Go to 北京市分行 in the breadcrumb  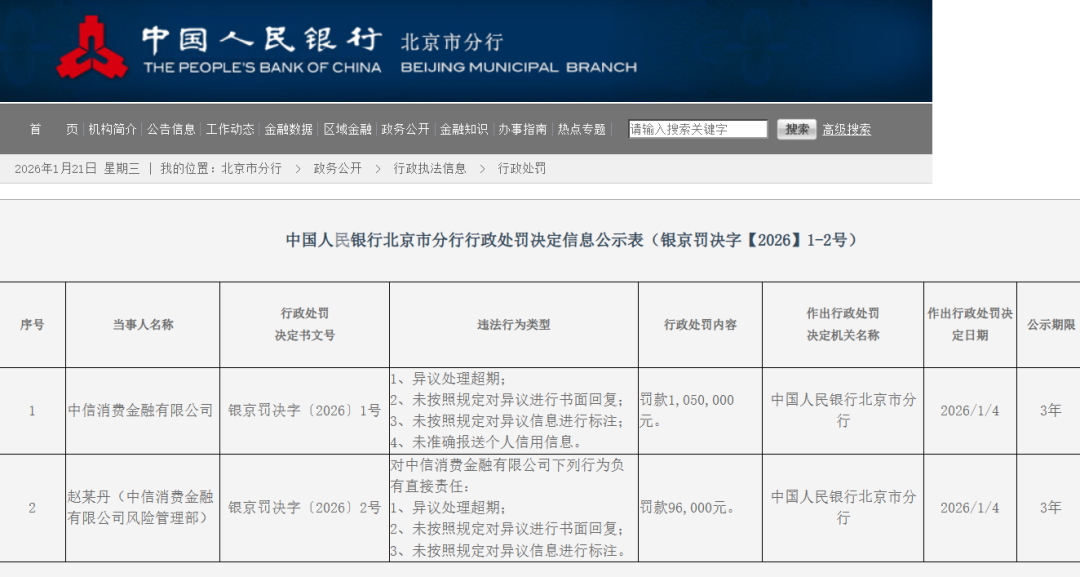coord(251,169)
